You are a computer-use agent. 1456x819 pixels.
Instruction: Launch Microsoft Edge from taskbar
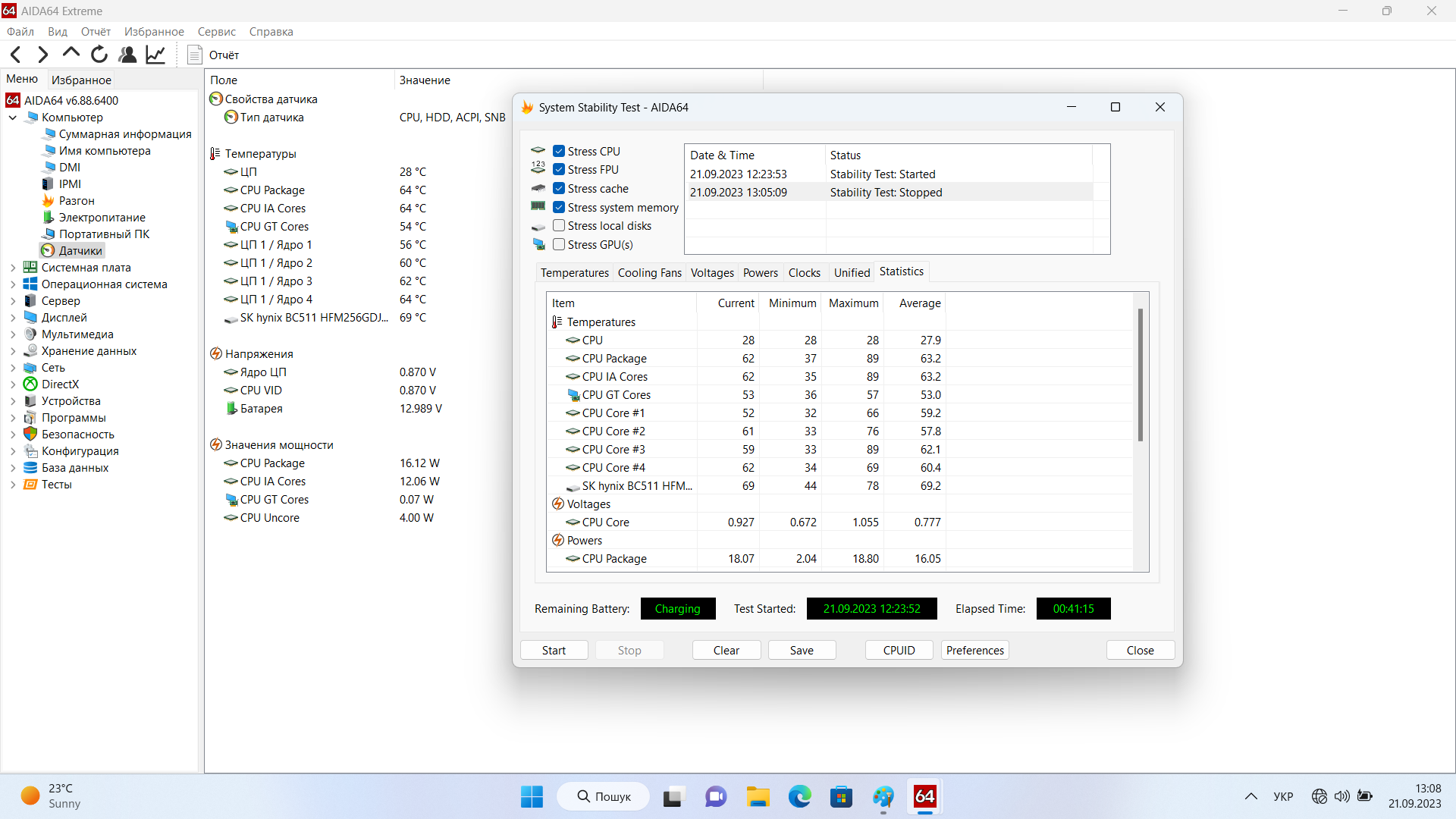(x=800, y=796)
